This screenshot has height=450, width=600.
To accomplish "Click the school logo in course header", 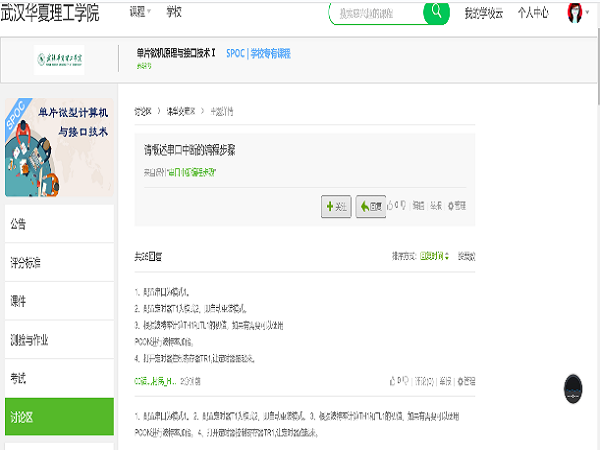I will pyautogui.click(x=60, y=59).
